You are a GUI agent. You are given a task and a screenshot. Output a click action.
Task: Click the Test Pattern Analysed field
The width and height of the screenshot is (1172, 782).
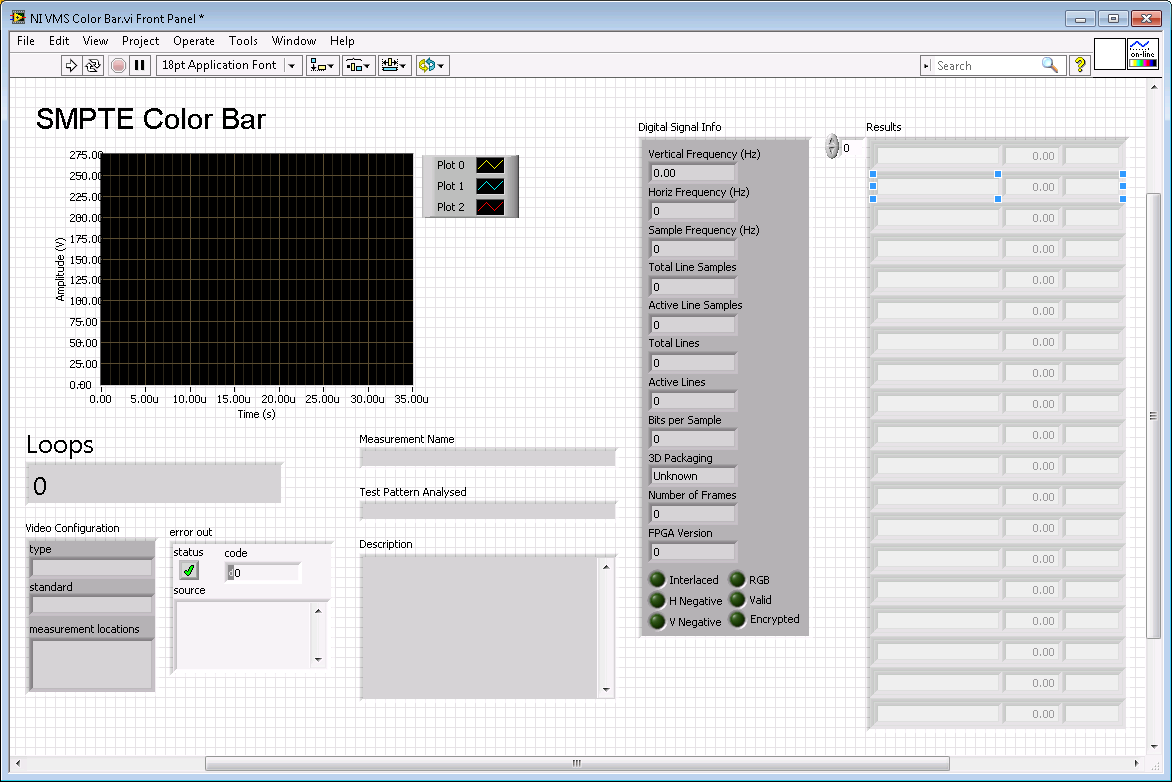(488, 511)
